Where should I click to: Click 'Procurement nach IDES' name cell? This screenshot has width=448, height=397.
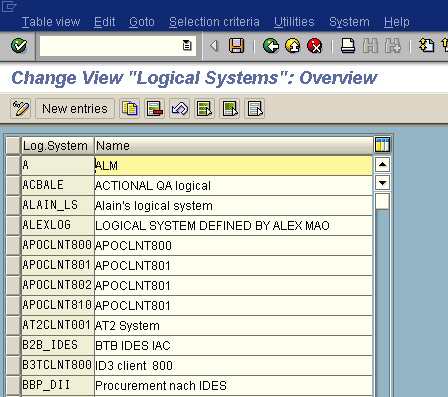(233, 385)
